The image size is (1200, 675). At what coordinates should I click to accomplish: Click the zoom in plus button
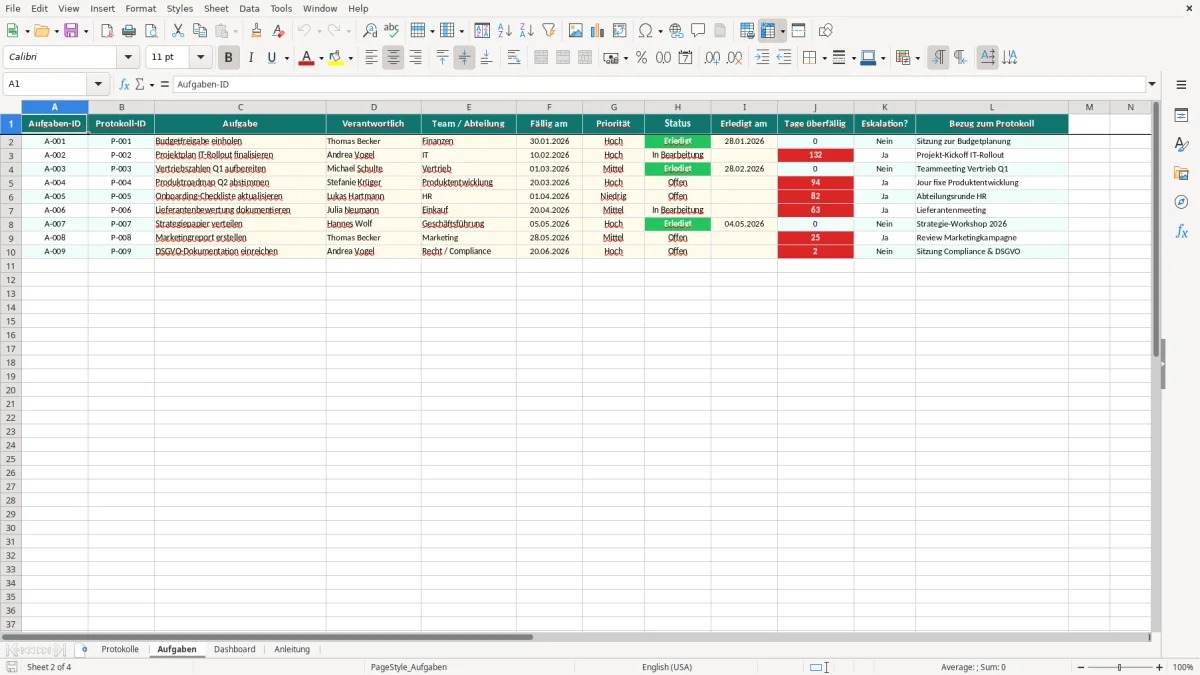coord(1160,667)
